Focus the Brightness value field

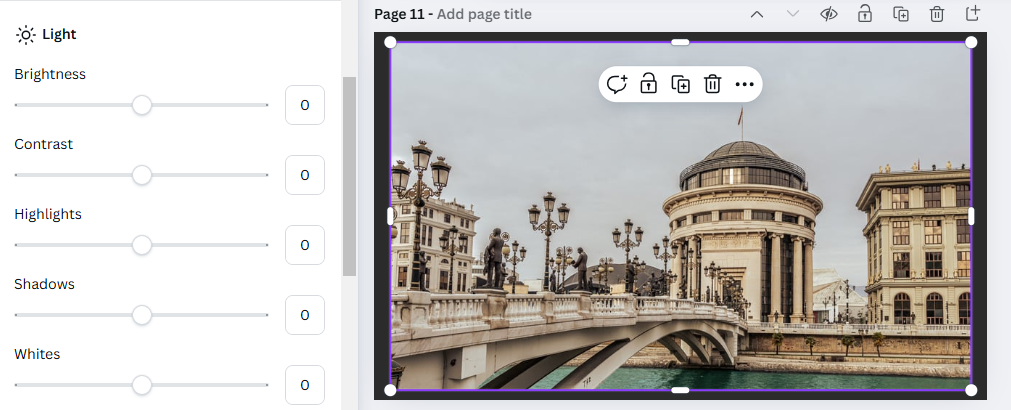pyautogui.click(x=305, y=105)
